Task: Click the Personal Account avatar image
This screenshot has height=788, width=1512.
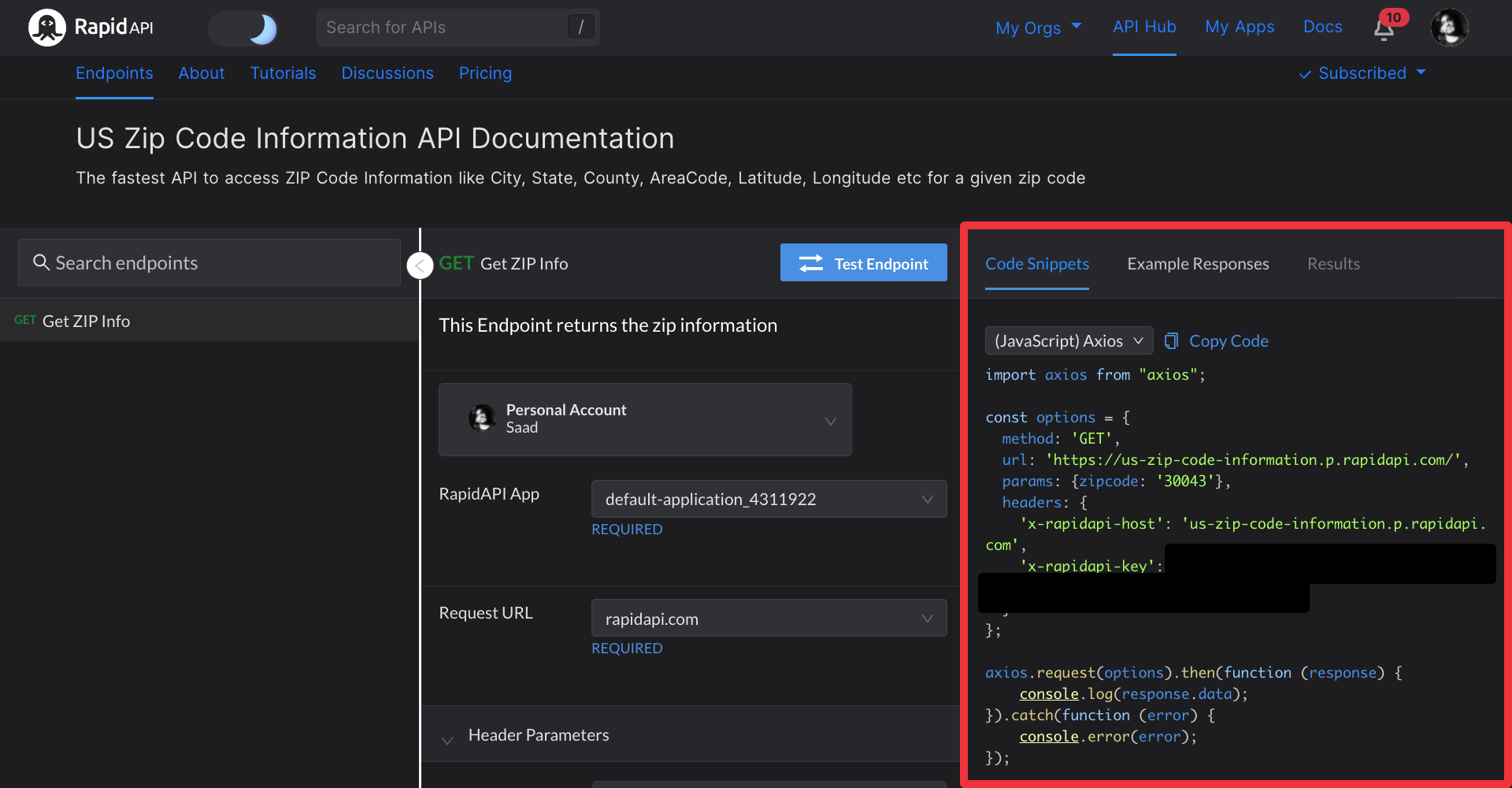Action: tap(482, 418)
